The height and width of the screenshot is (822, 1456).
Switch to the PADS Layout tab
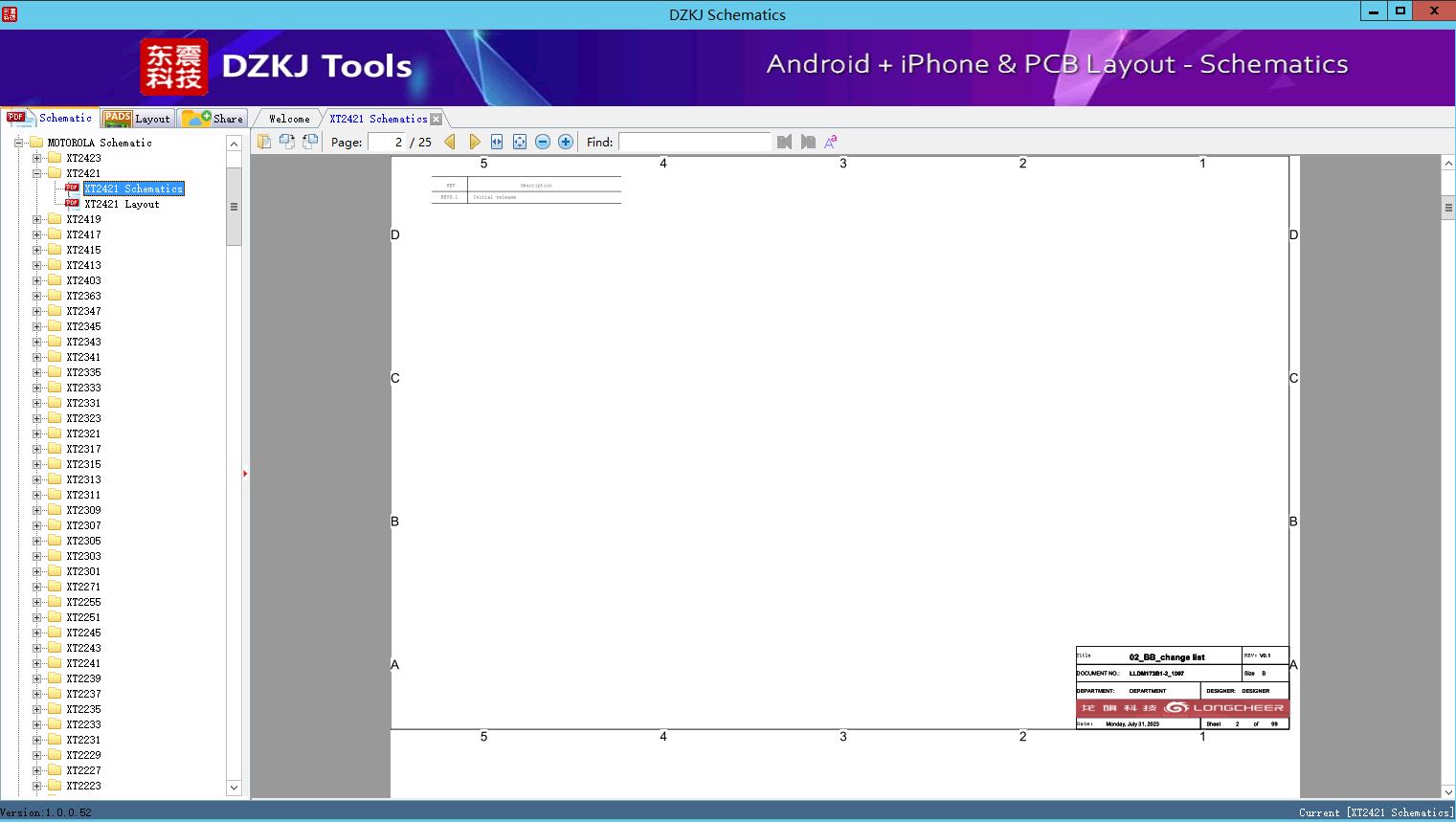[x=137, y=119]
